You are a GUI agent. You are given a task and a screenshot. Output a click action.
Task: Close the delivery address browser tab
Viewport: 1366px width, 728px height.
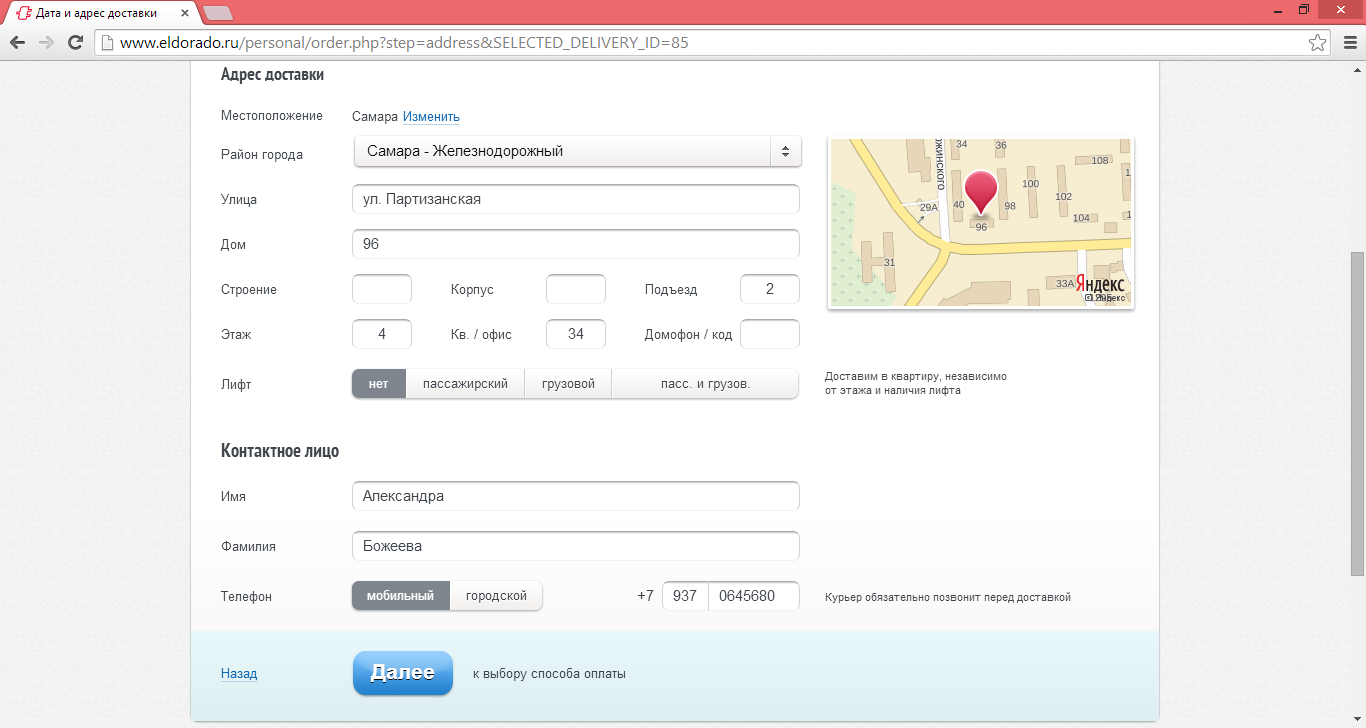(x=186, y=13)
